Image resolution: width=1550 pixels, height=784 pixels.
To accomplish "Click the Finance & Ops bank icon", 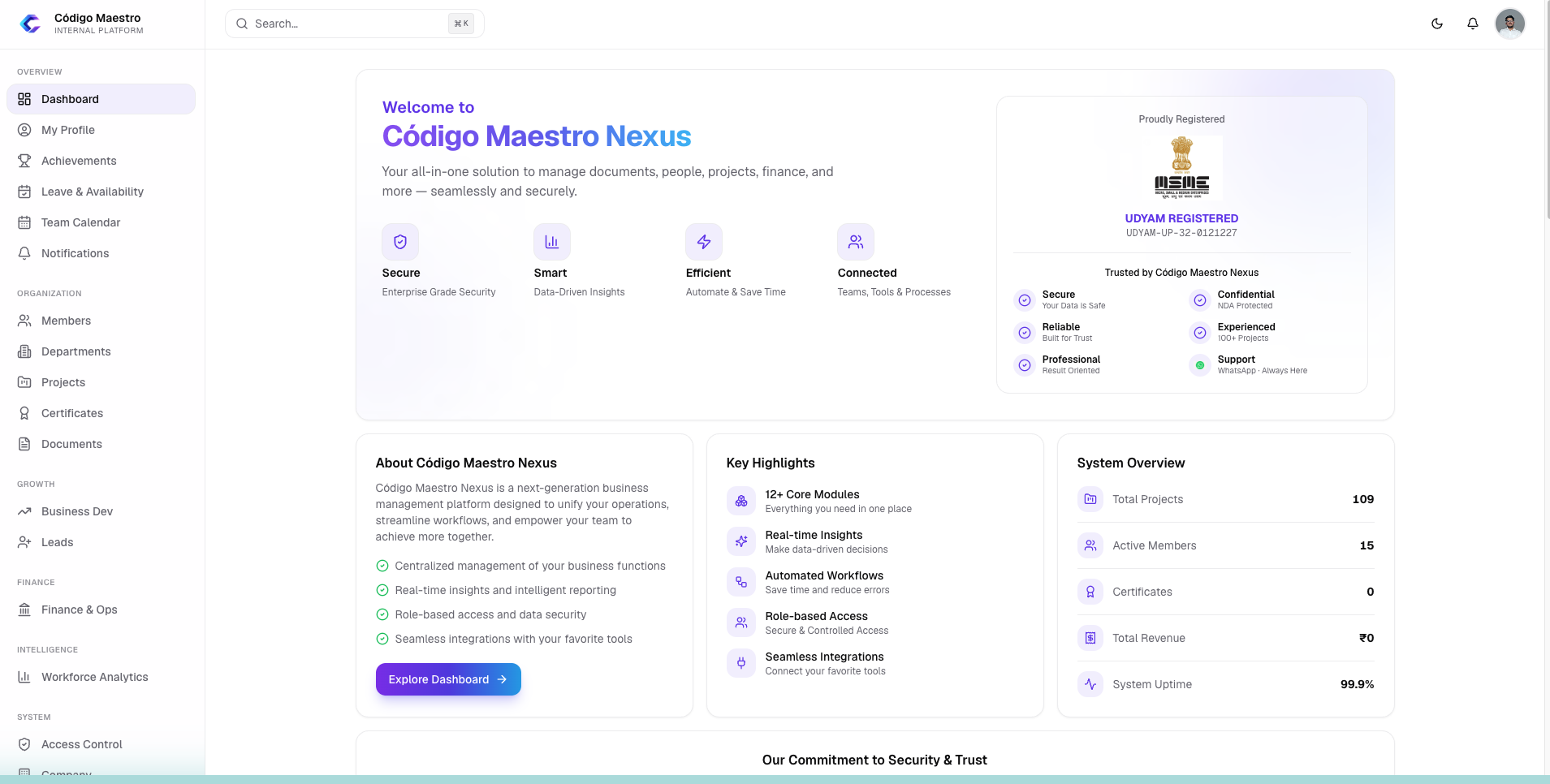I will [x=24, y=610].
